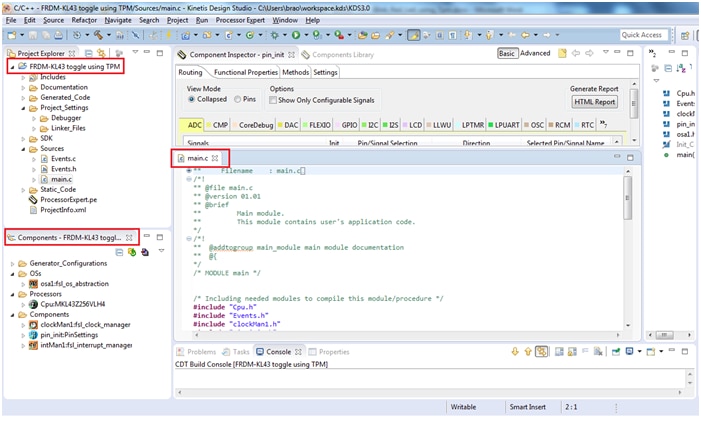Click Collapse All icon in Project Explorer
Image resolution: width=701 pixels, height=421 pixels.
click(88, 53)
